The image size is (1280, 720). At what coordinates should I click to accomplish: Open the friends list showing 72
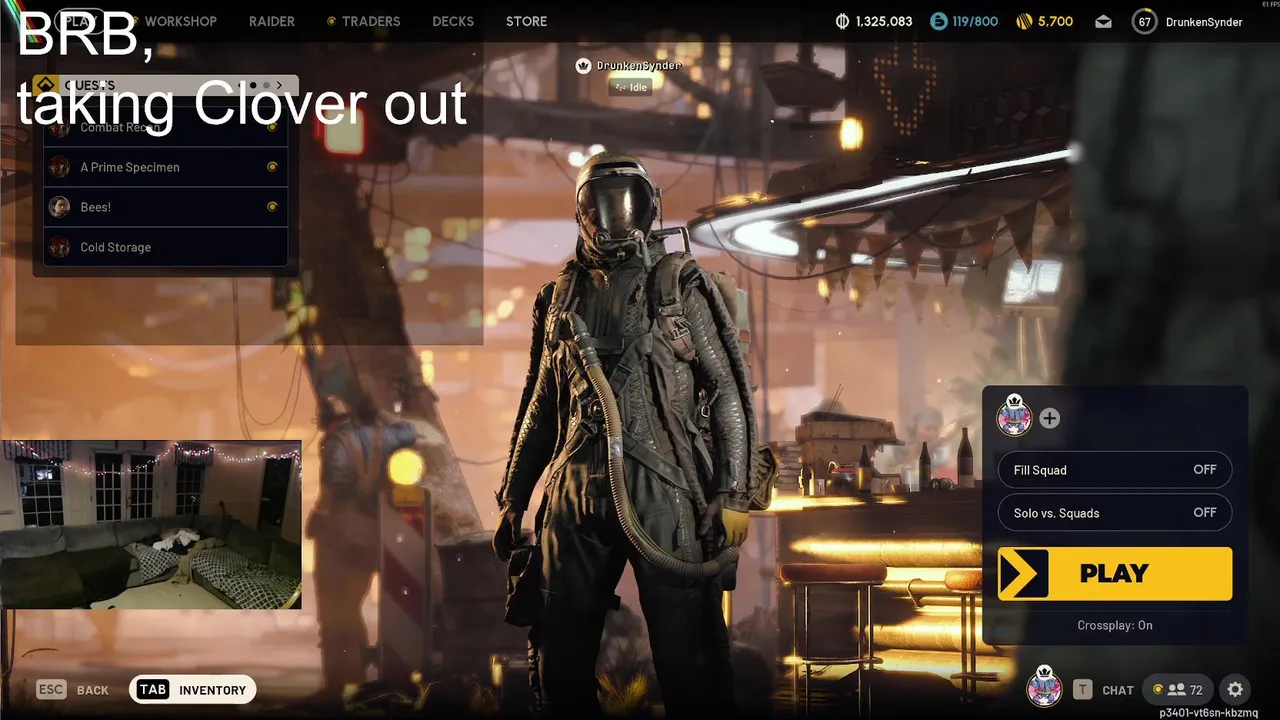pyautogui.click(x=1177, y=689)
